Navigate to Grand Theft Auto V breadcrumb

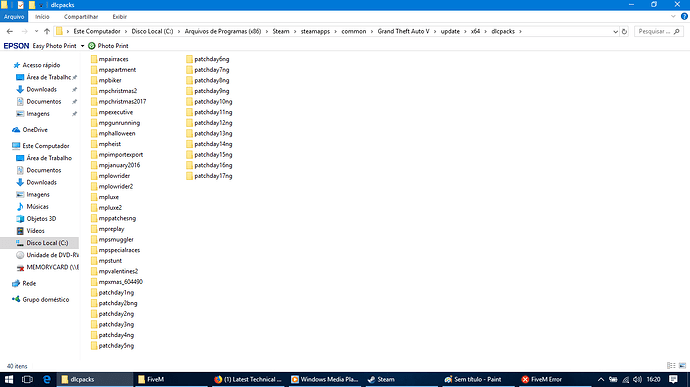click(403, 31)
